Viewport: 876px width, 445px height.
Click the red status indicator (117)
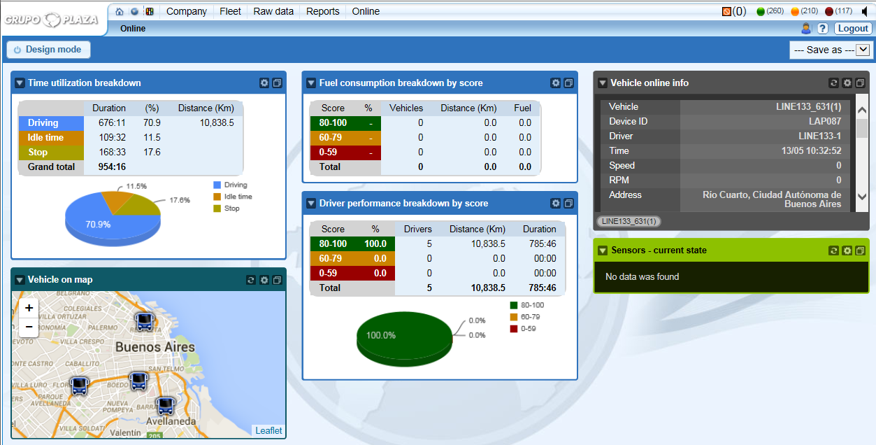[x=829, y=11]
